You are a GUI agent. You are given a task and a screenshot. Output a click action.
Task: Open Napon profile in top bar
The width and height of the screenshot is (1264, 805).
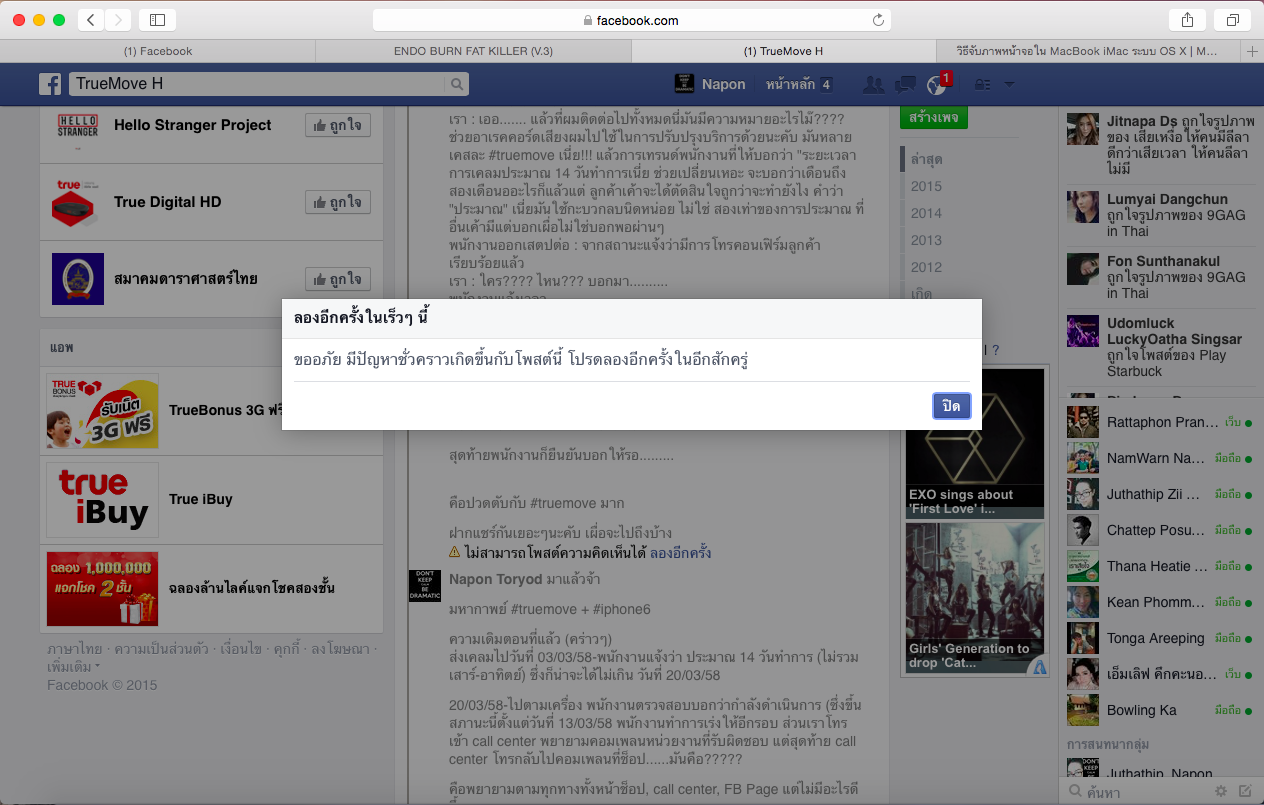[x=710, y=84]
